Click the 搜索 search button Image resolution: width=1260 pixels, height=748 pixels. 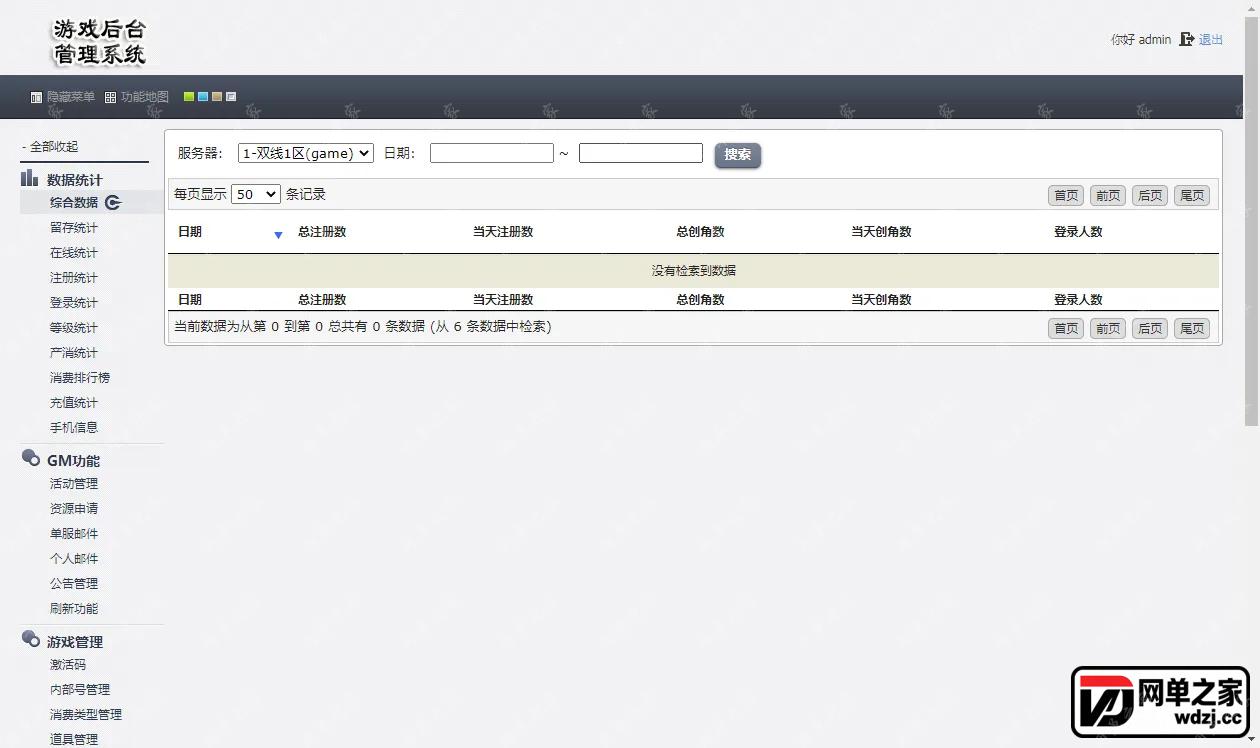coord(738,155)
